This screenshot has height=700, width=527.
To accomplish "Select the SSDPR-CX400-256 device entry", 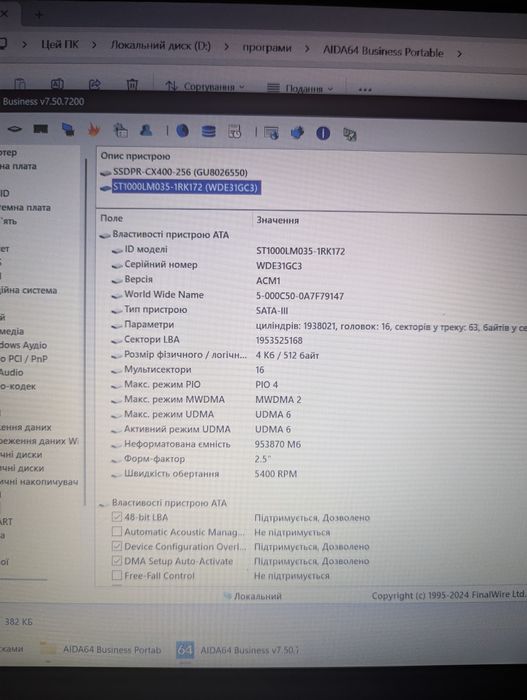I will (180, 172).
